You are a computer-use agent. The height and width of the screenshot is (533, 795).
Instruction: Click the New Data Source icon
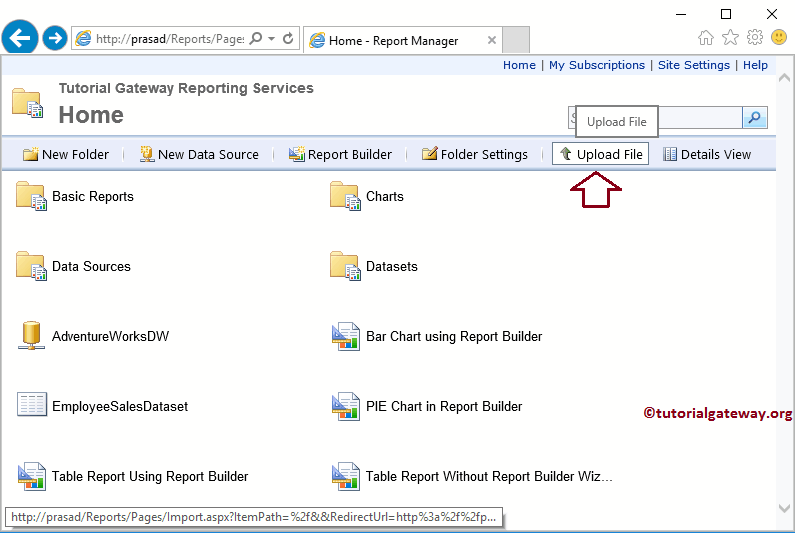(147, 154)
